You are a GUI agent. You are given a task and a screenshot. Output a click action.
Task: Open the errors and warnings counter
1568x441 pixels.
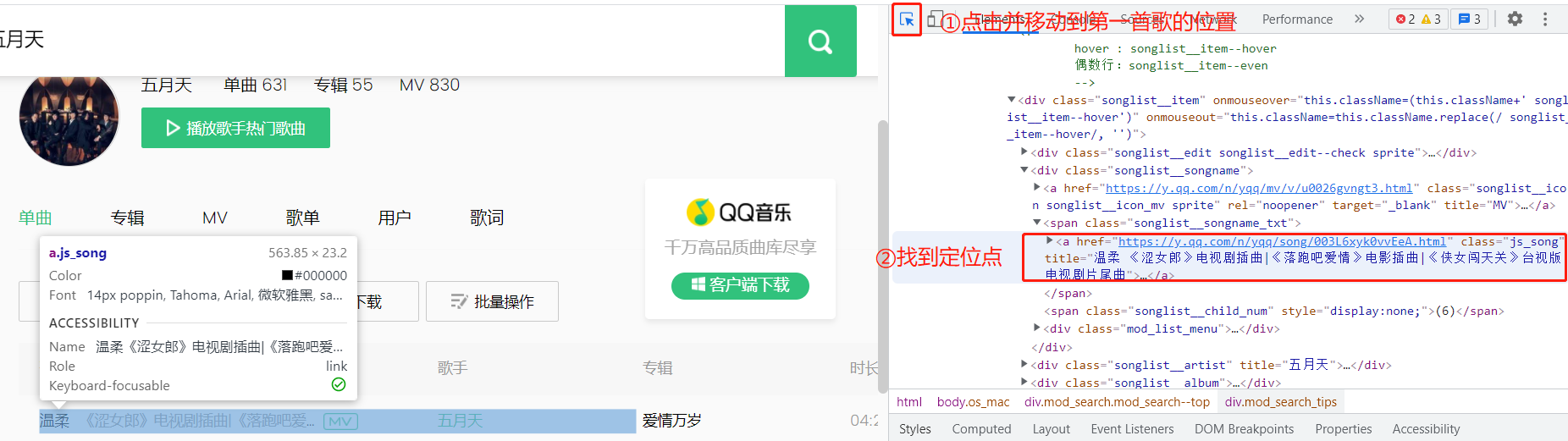(1418, 19)
